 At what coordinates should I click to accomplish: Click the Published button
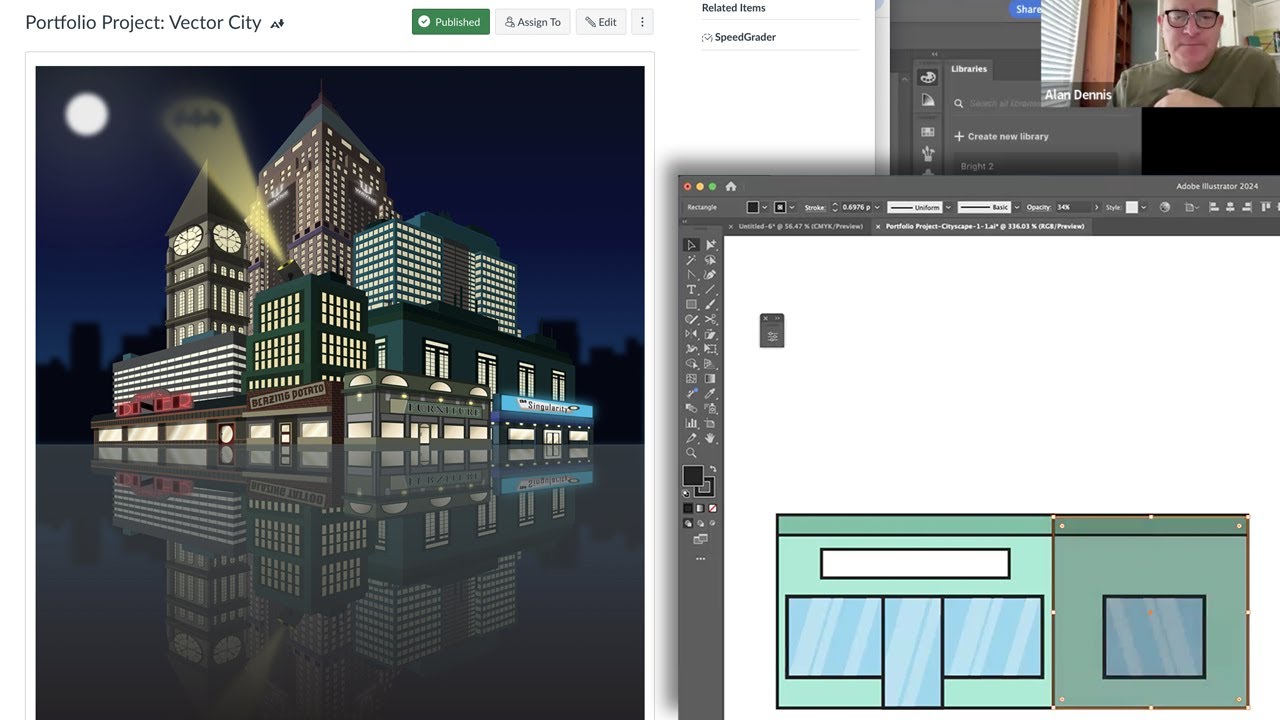pyautogui.click(x=450, y=22)
